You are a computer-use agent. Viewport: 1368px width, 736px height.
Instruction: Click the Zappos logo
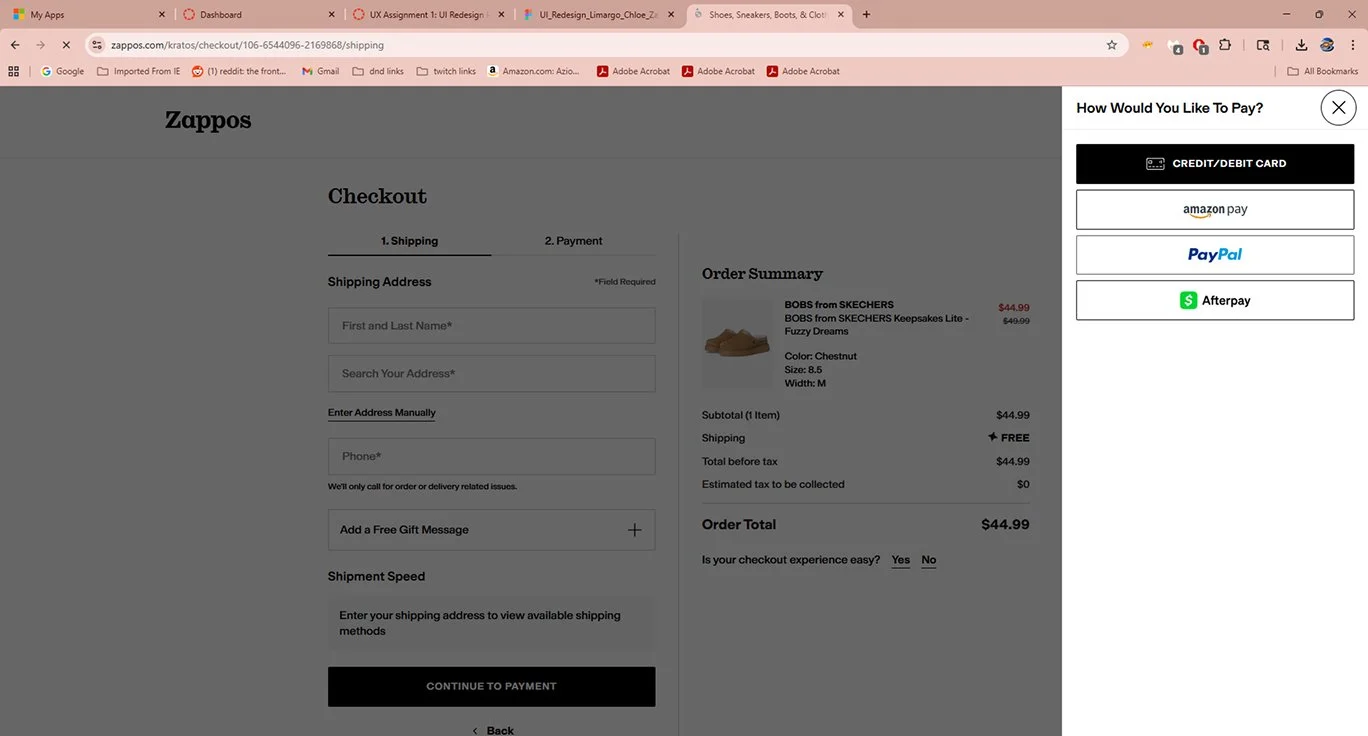click(x=208, y=121)
